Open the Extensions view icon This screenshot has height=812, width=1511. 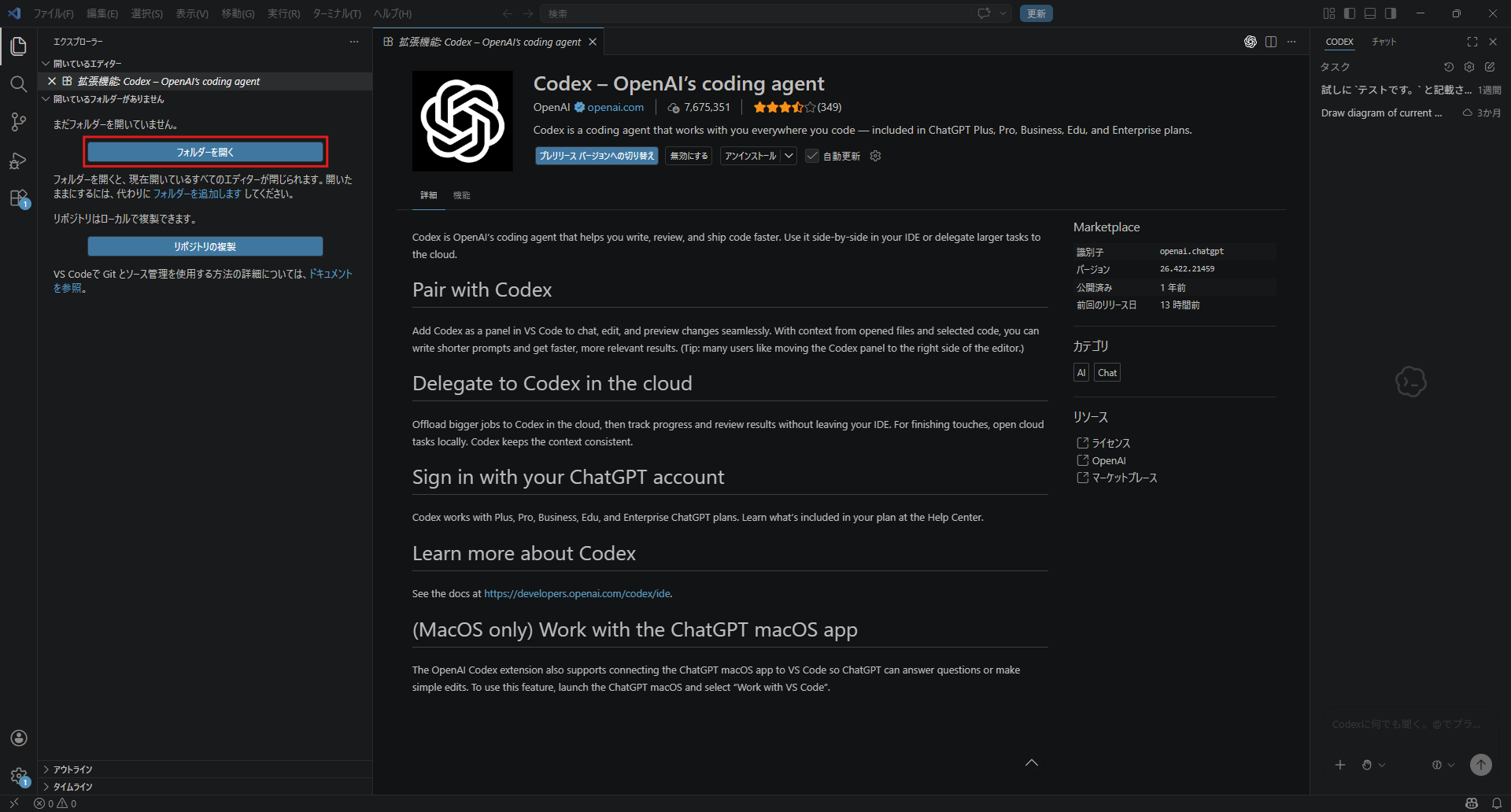tap(18, 198)
